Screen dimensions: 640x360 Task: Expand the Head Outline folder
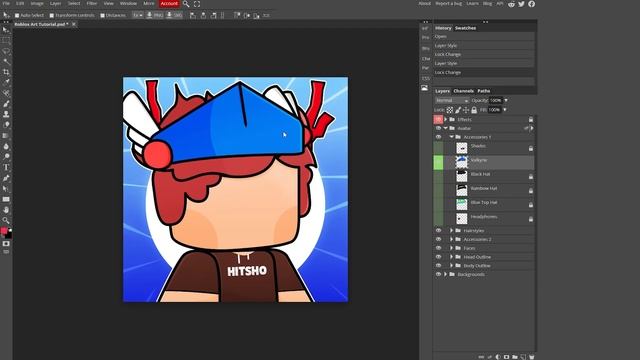click(452, 257)
